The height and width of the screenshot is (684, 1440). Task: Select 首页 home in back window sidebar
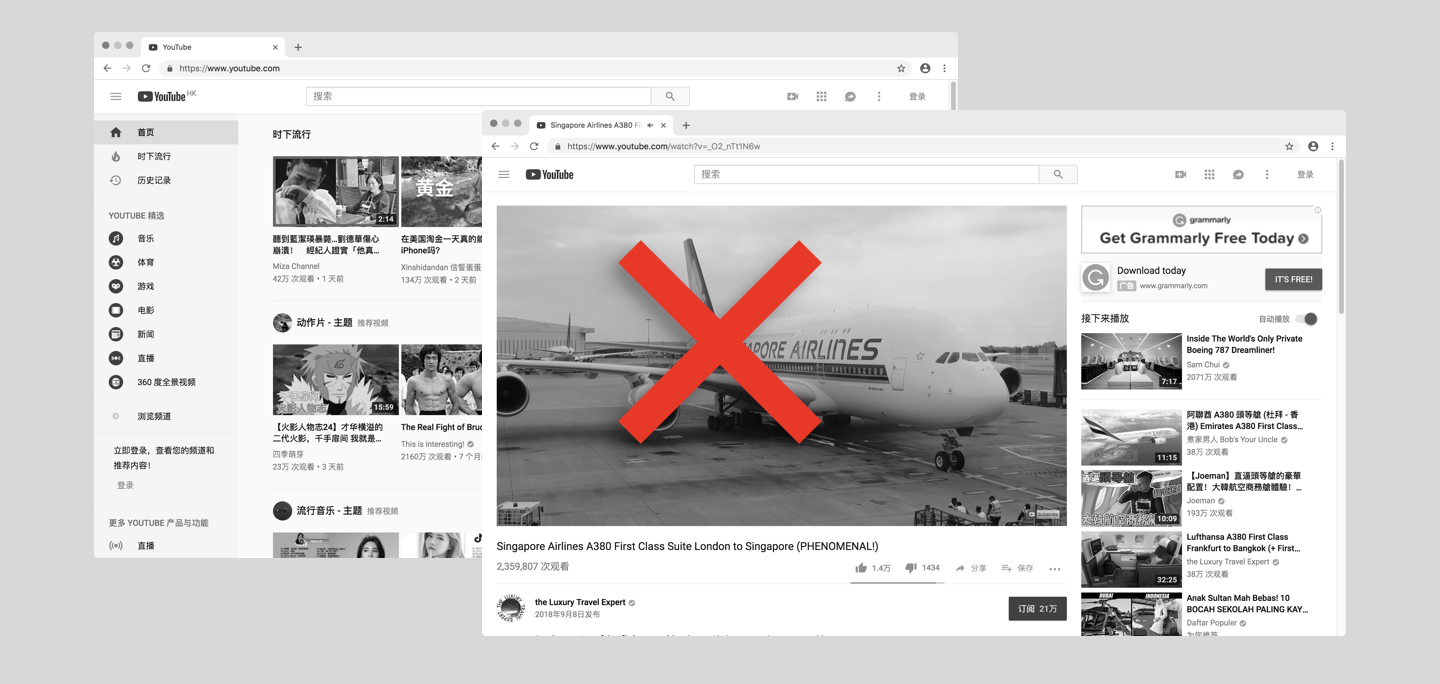166,132
